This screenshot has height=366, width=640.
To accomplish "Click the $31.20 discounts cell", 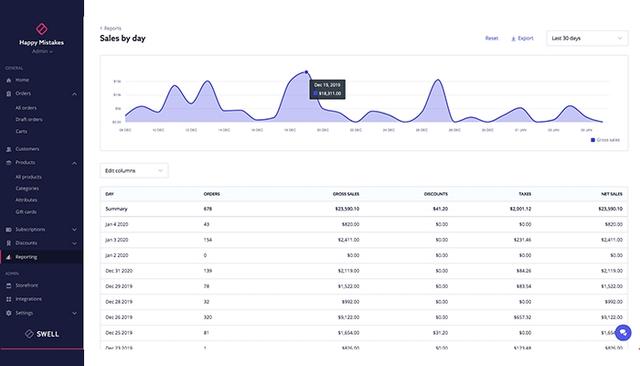I will click(x=440, y=333).
